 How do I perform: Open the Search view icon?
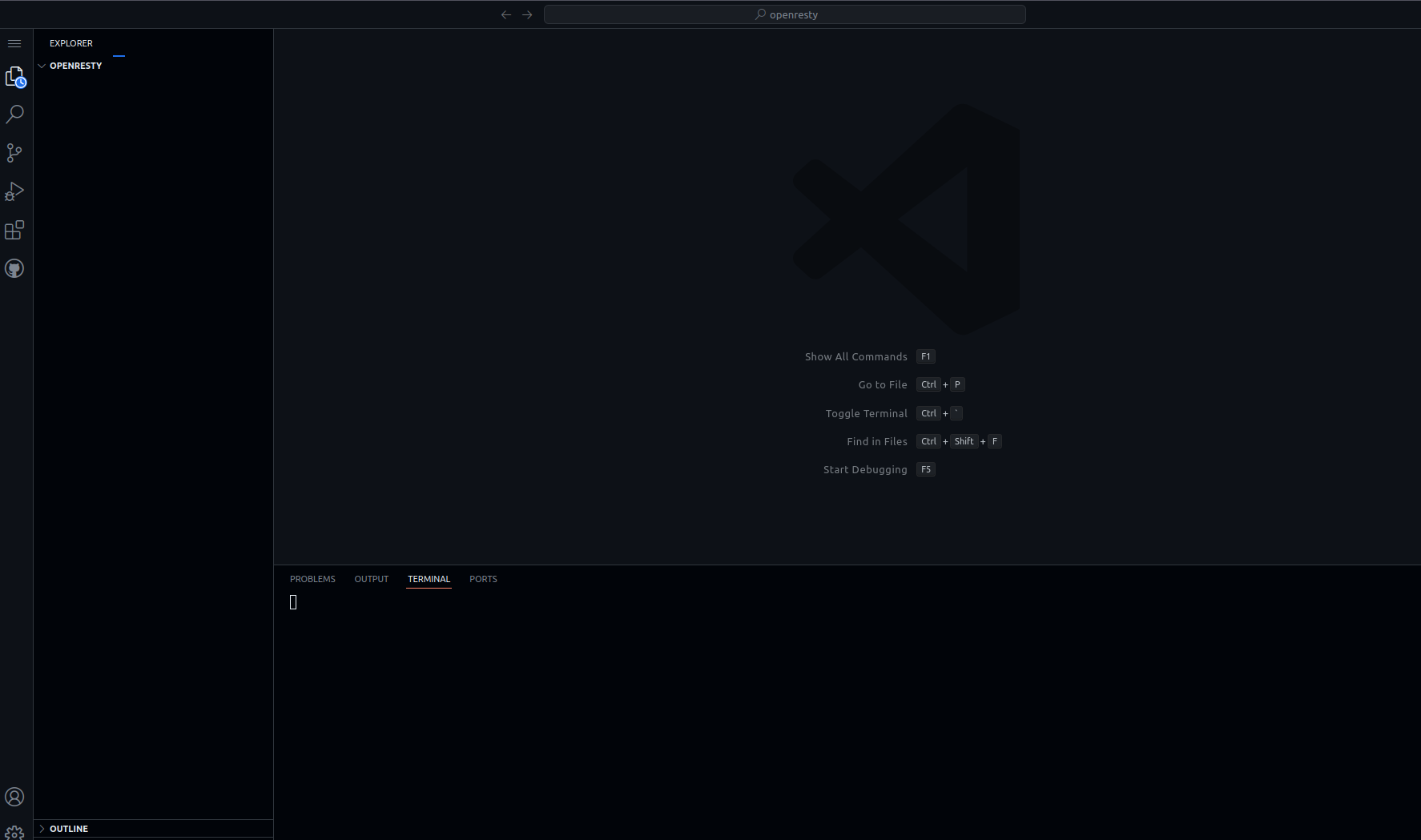click(x=14, y=115)
